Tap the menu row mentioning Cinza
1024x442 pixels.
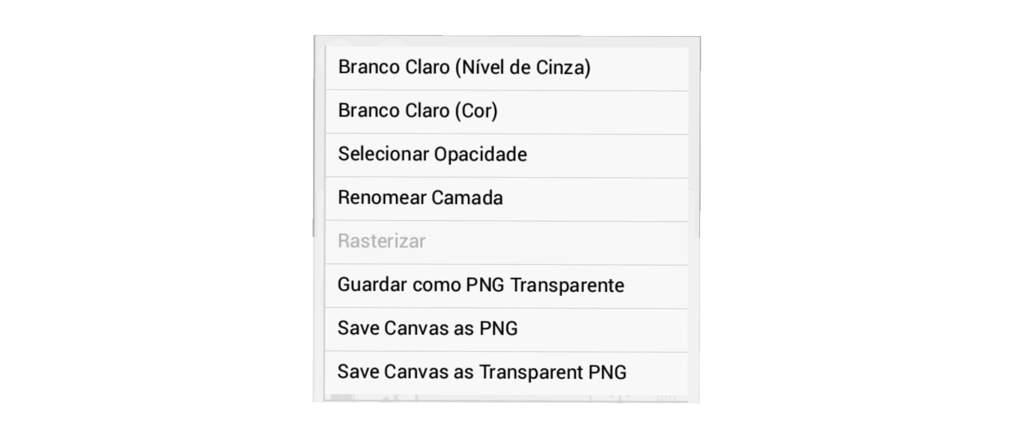507,69
